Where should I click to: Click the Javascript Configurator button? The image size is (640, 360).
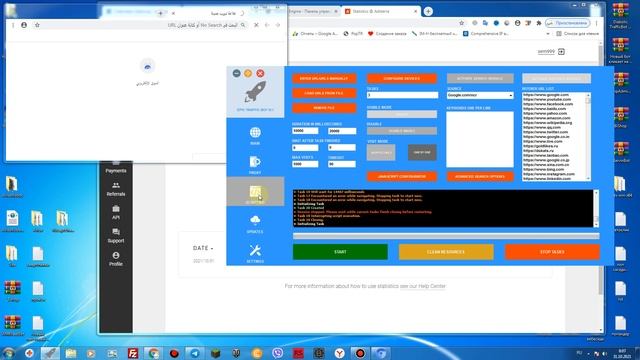tap(402, 176)
